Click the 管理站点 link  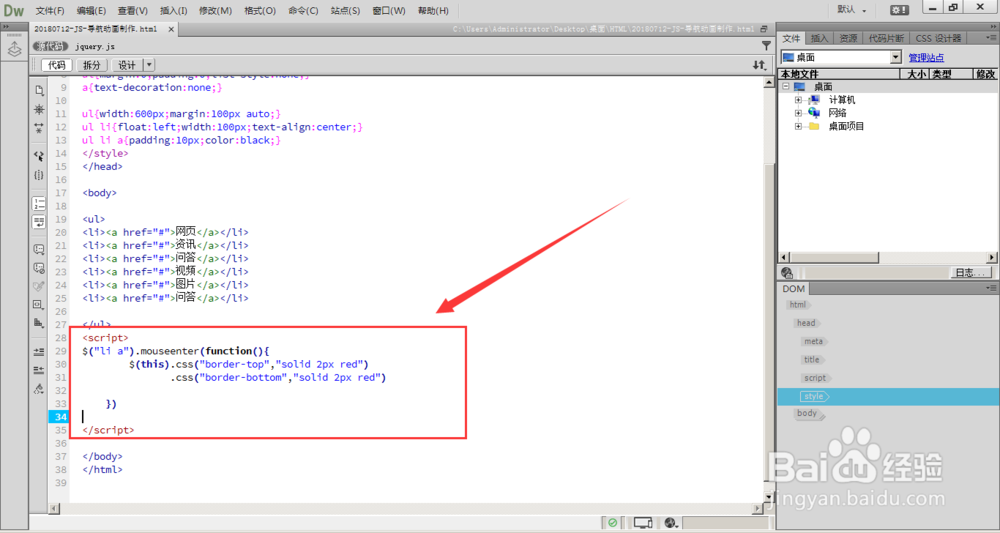[926, 57]
